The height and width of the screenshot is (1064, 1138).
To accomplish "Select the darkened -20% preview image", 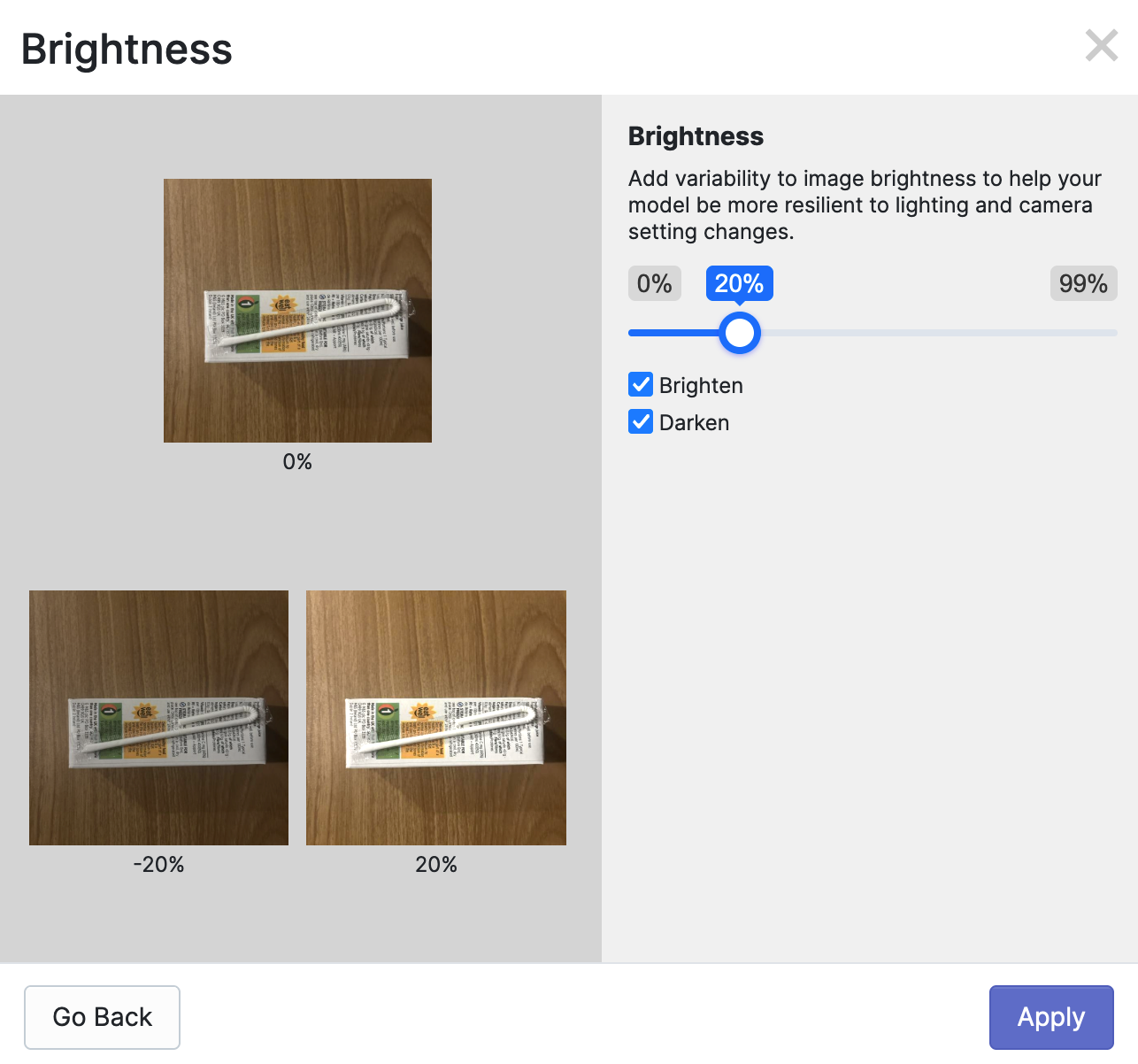I will point(158,718).
